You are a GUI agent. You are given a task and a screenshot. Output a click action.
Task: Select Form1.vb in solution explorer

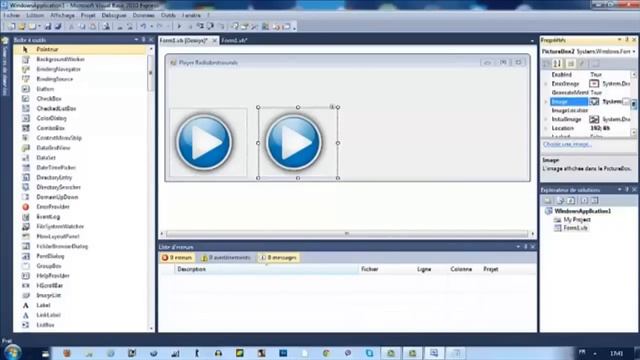575,228
